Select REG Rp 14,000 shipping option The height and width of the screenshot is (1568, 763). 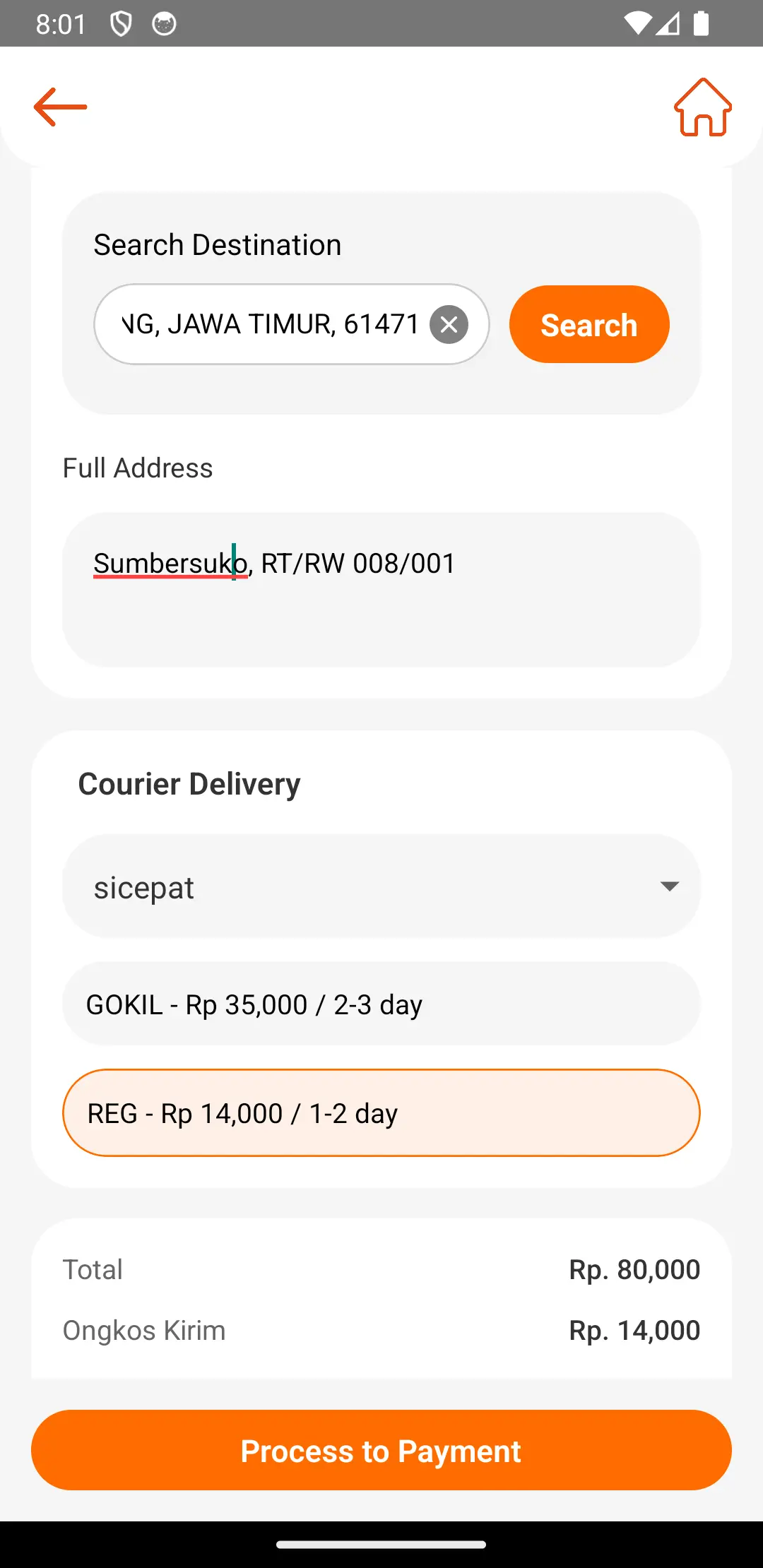[x=381, y=1113]
